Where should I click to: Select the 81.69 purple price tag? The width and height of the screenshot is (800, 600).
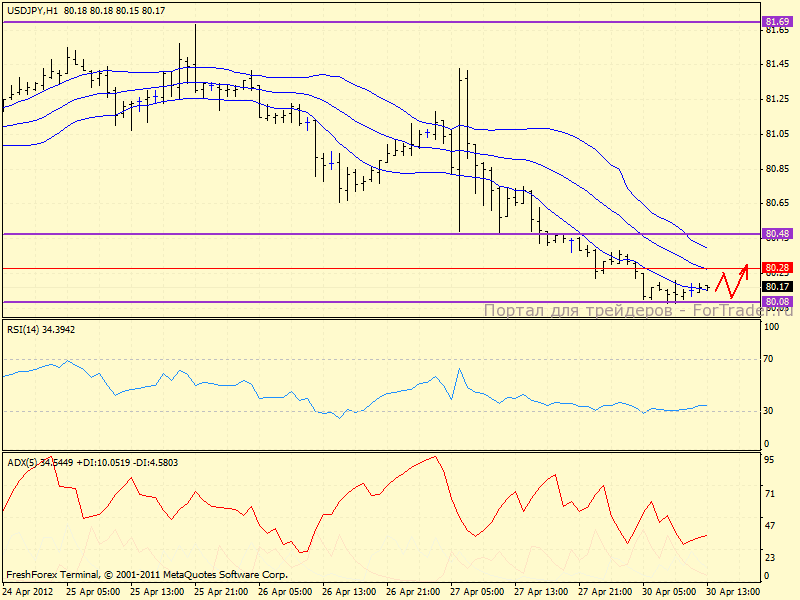tap(777, 21)
